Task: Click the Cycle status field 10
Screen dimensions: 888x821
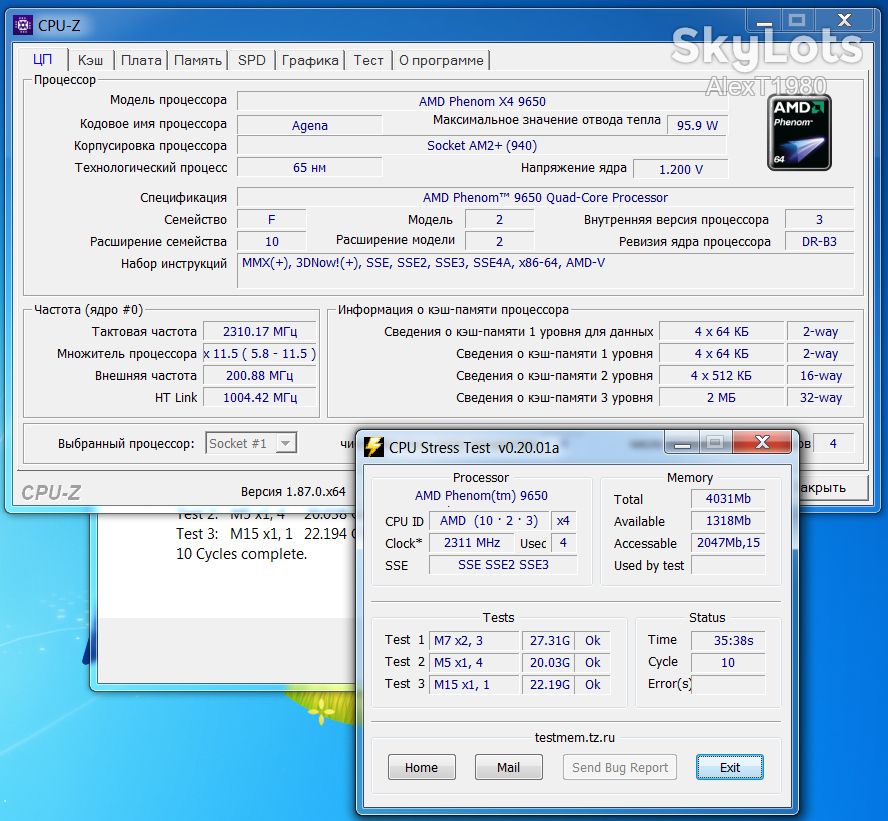Action: 728,662
